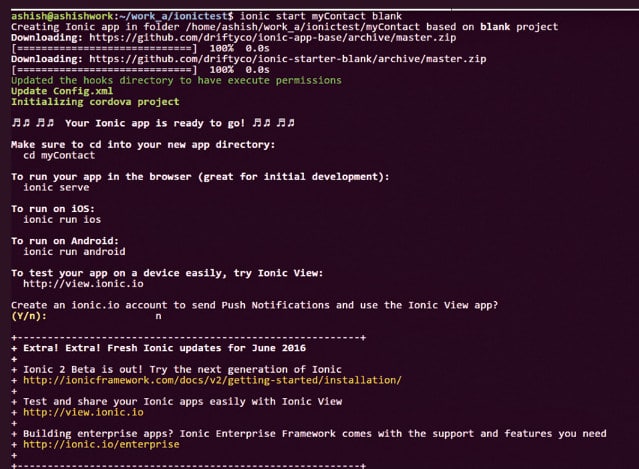639x469 pixels.
Task: Click the progress bar under the ionic-starter-blank download
Action: click(102, 70)
